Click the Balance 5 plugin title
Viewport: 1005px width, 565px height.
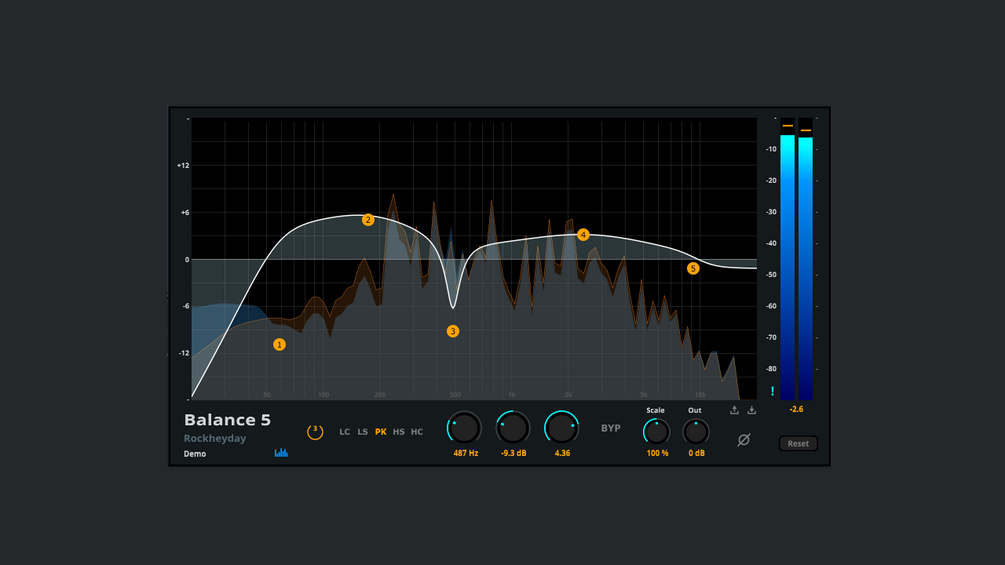click(228, 420)
